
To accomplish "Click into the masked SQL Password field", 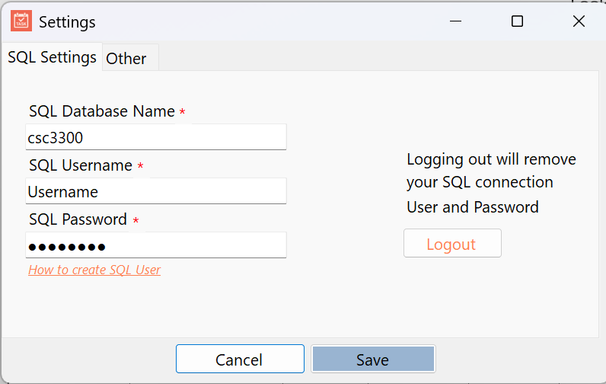I will (x=156, y=245).
